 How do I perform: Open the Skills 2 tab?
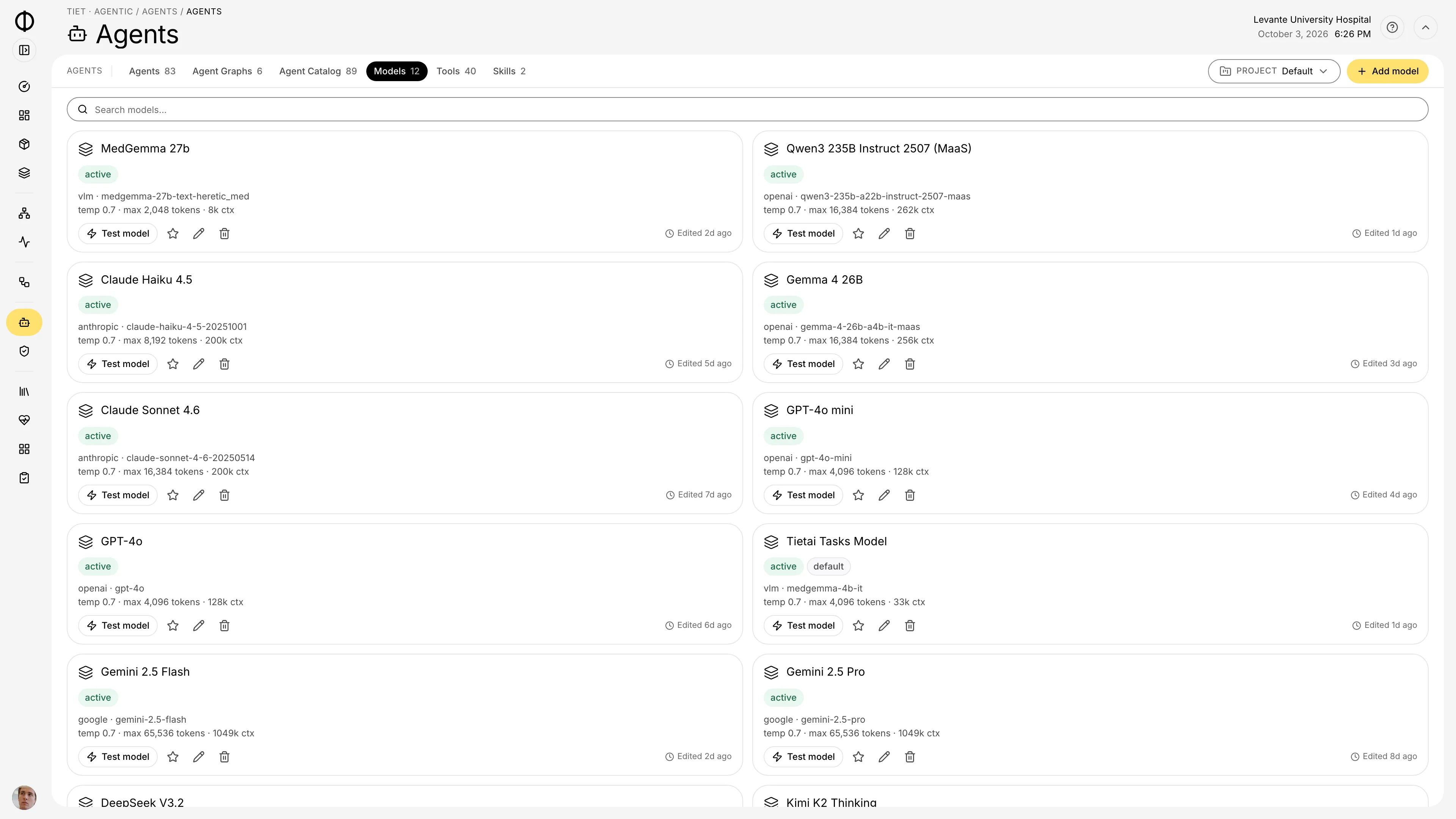pos(509,71)
